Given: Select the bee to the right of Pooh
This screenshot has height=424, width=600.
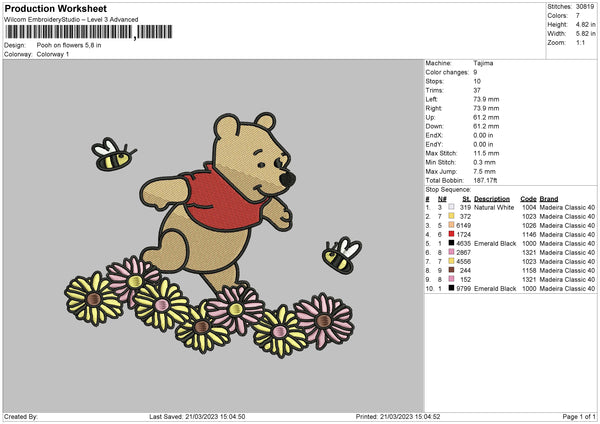Looking at the screenshot, I should 341,255.
